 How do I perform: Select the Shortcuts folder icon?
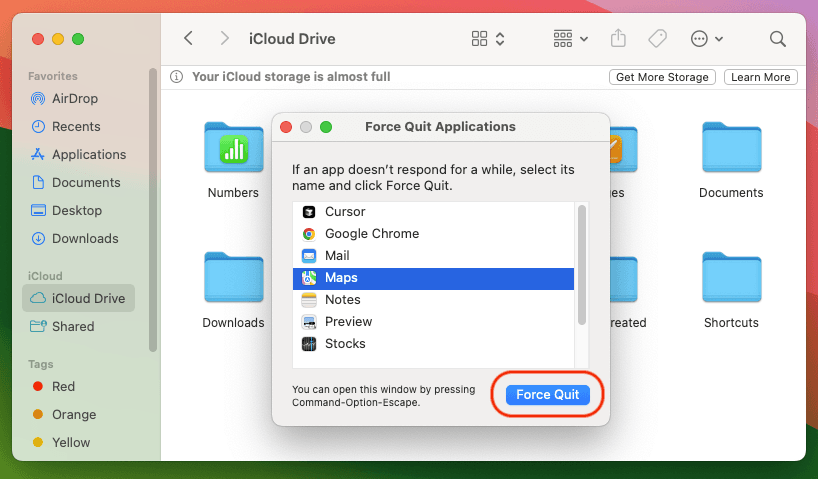pos(731,278)
